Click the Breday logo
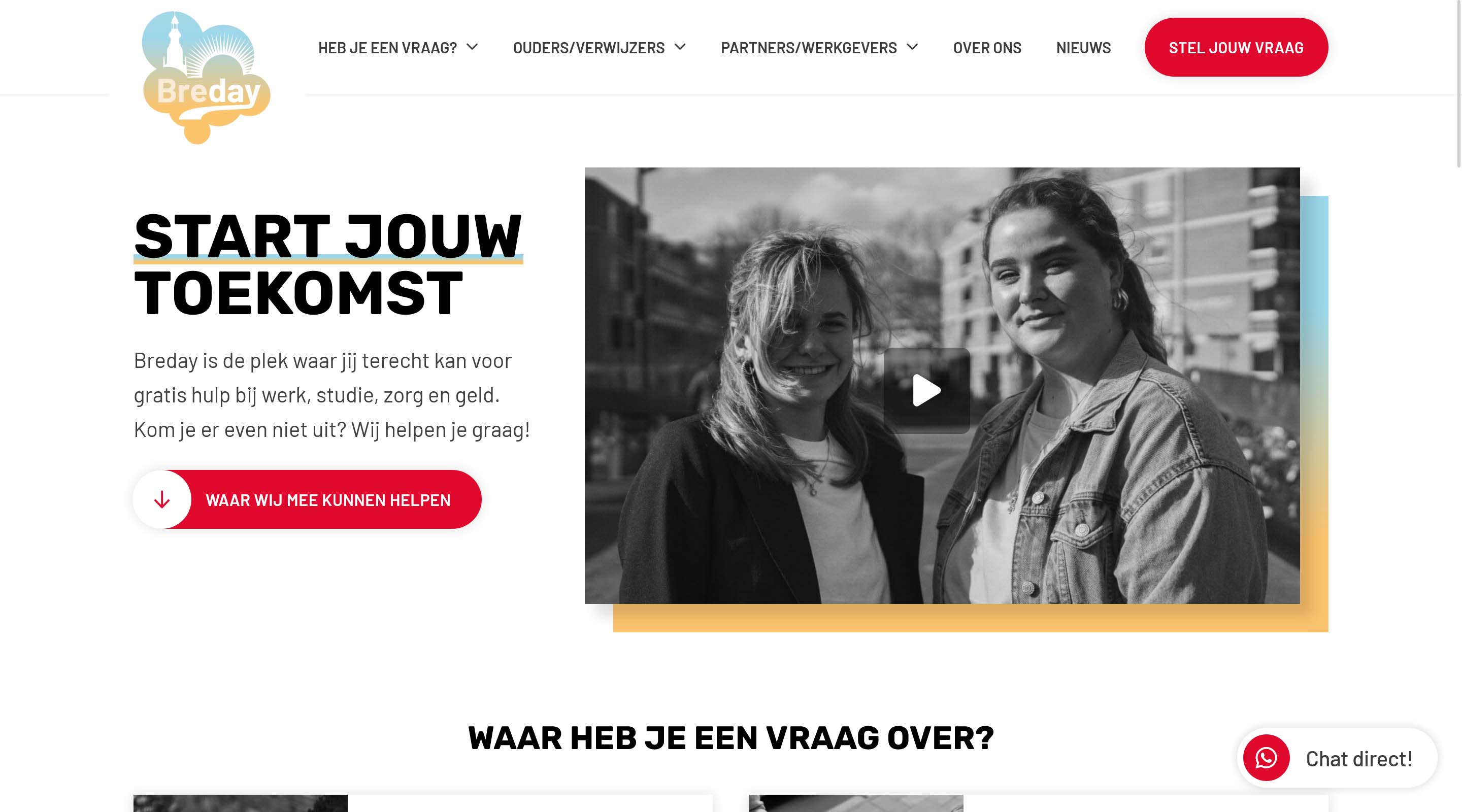Image resolution: width=1462 pixels, height=812 pixels. [206, 78]
